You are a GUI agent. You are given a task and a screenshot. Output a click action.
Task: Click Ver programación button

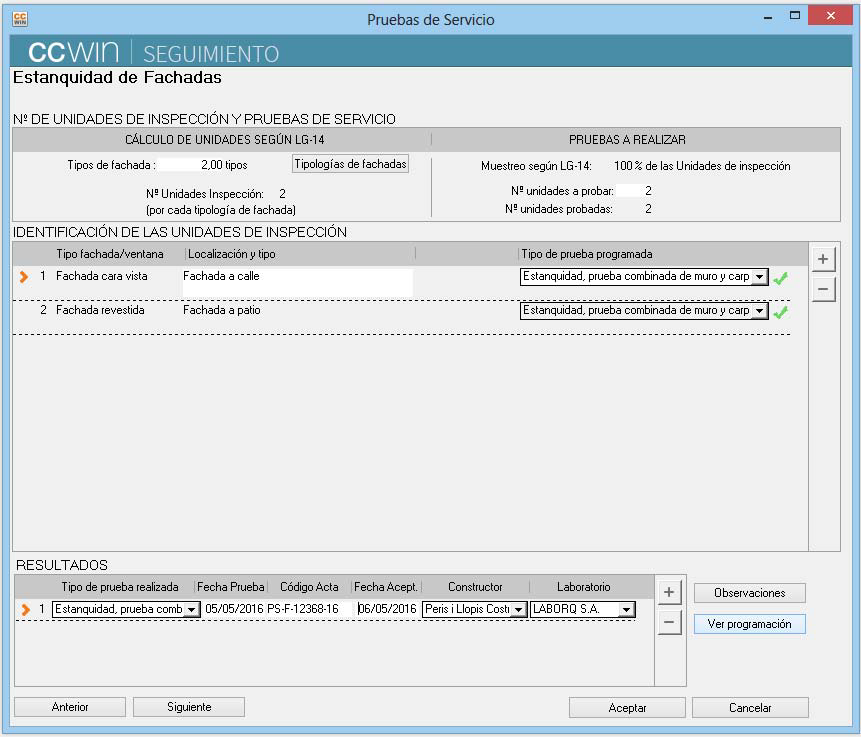click(750, 624)
